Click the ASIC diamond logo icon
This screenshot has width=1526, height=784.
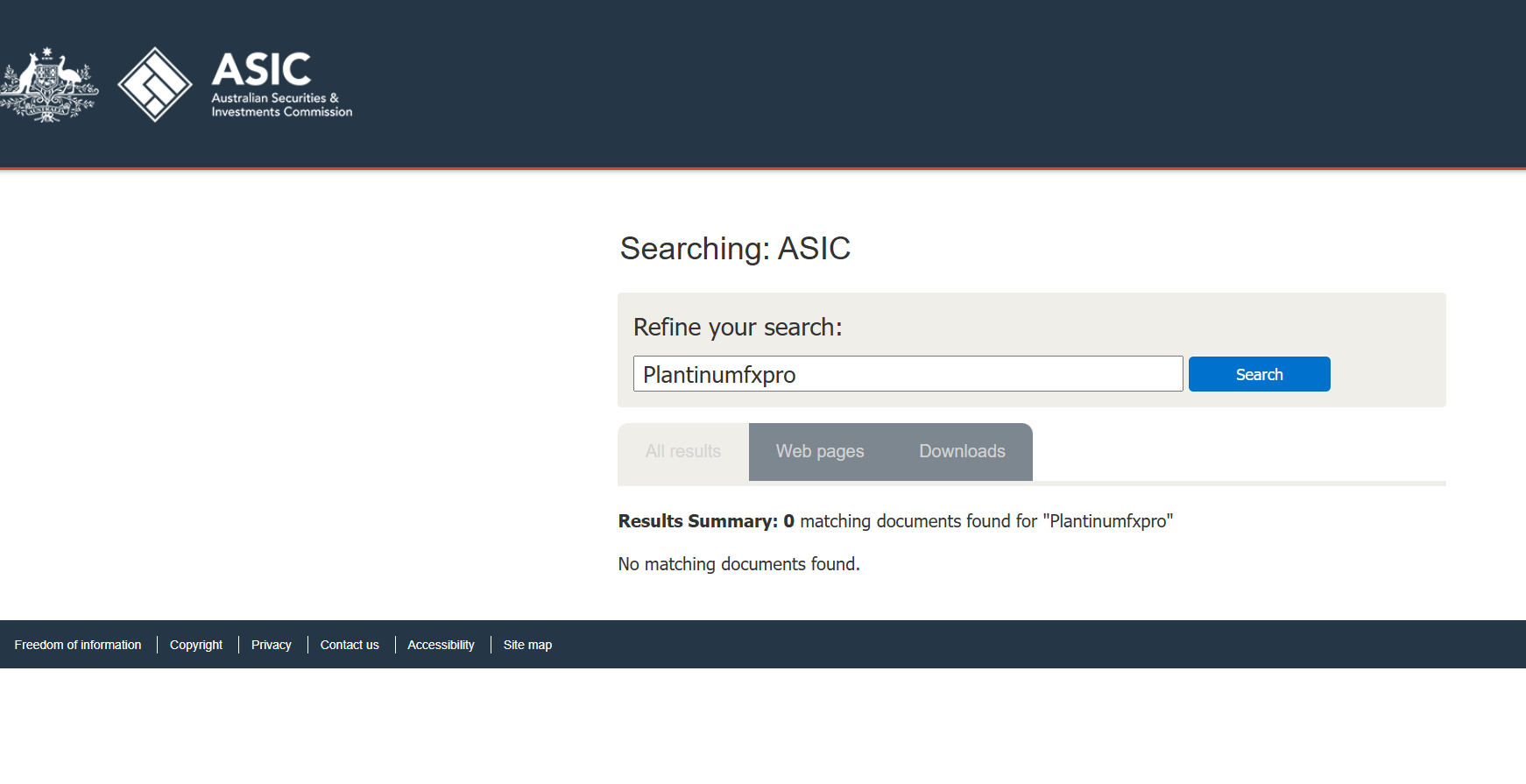(155, 84)
